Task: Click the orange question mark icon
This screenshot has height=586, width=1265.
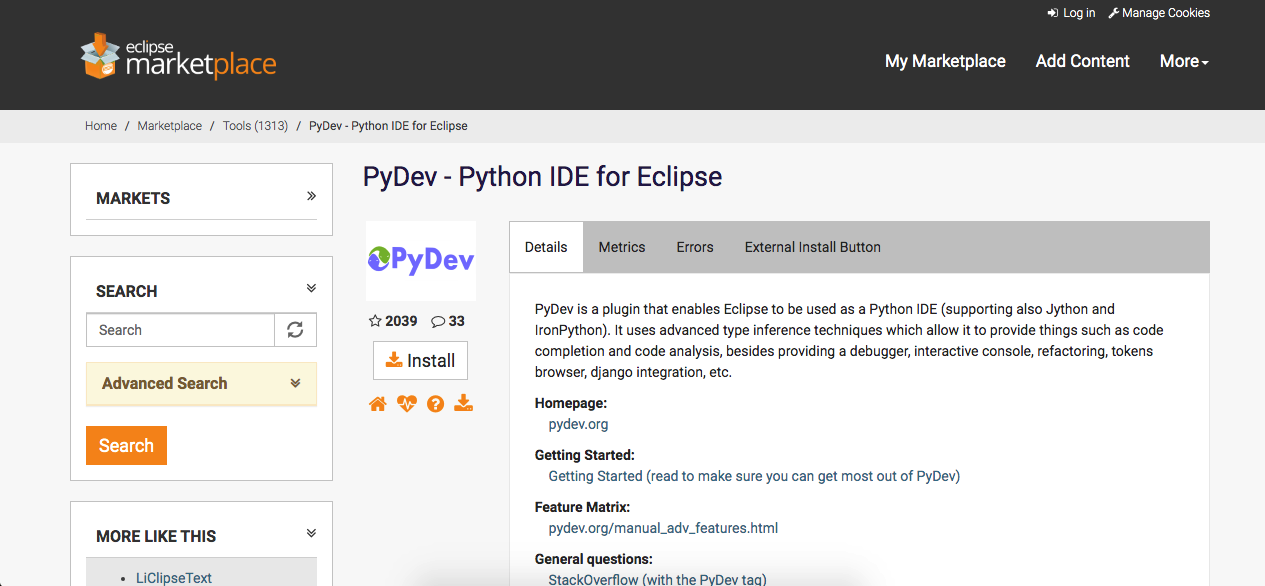Action: click(x=435, y=404)
